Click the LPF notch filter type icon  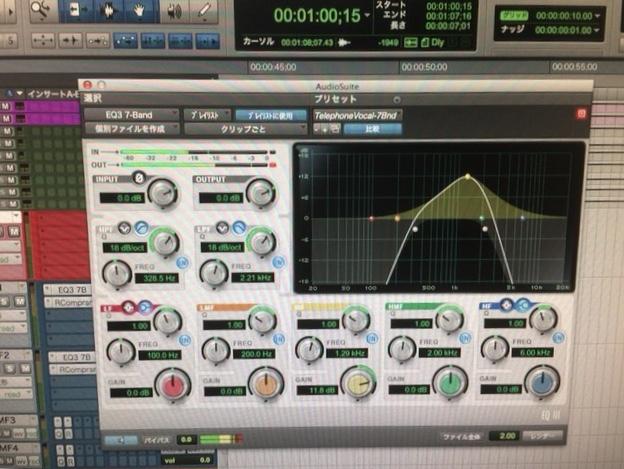pos(222,228)
